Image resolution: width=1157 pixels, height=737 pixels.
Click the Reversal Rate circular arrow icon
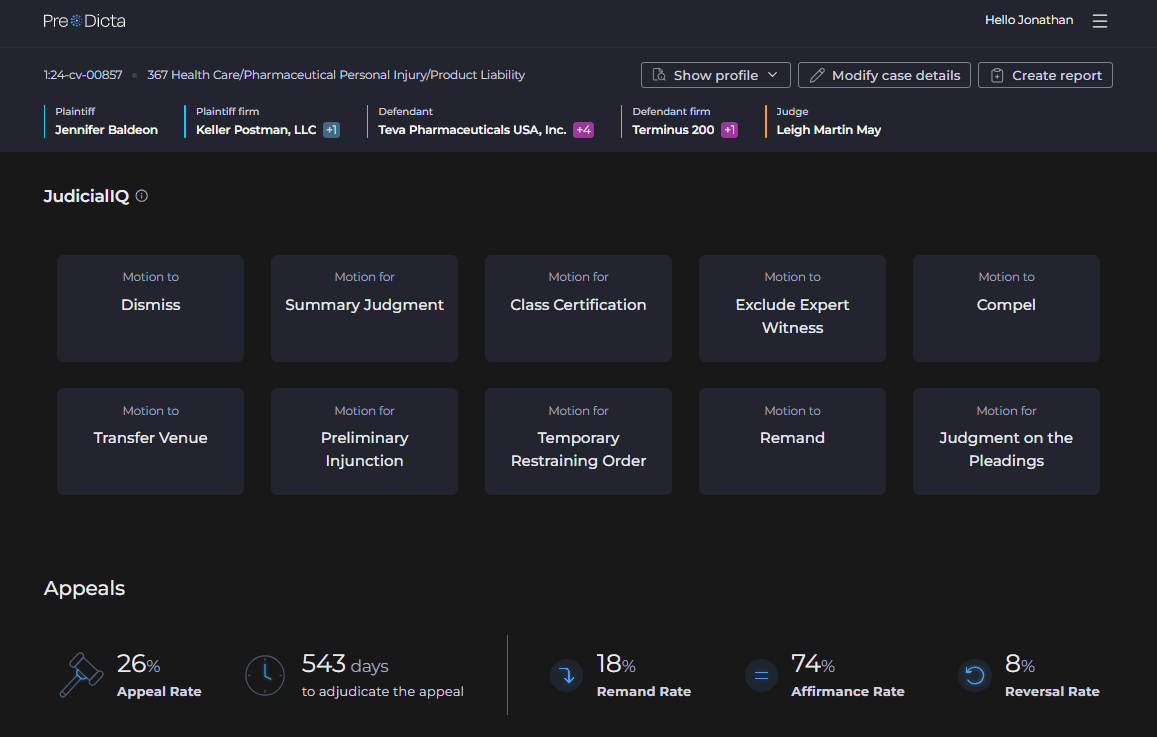[x=974, y=676]
